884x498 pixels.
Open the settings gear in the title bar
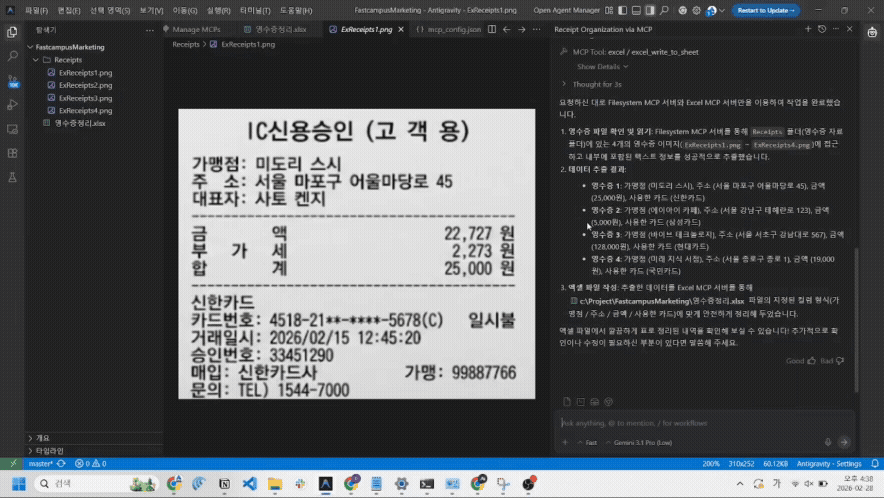(696, 10)
